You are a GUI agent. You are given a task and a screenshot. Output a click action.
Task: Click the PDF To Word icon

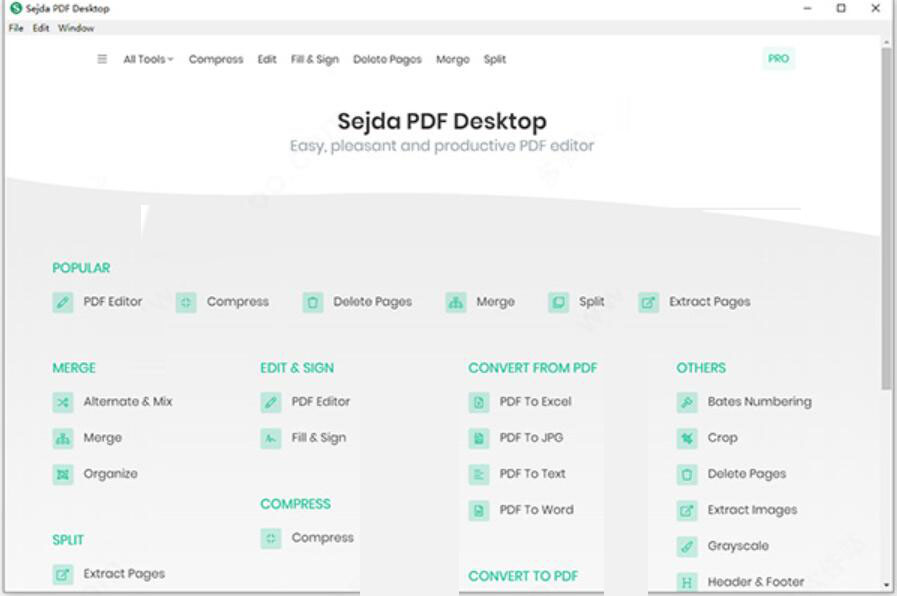[479, 510]
